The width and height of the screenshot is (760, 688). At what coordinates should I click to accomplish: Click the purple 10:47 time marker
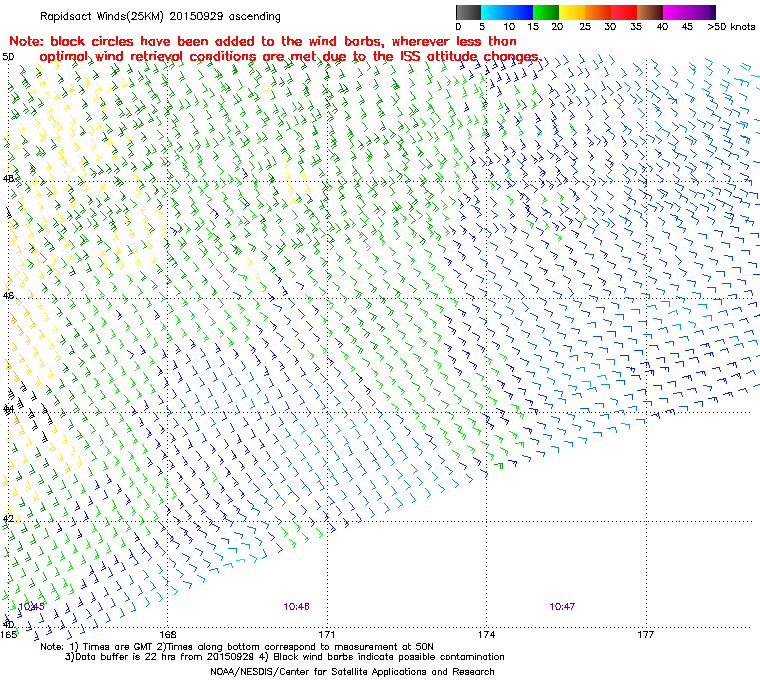562,607
